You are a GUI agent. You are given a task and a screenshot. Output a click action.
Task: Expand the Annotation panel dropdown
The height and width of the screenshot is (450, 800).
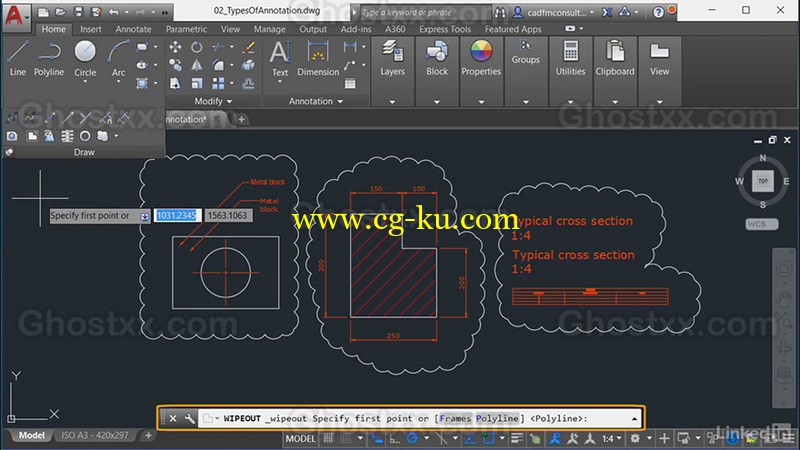(x=340, y=102)
